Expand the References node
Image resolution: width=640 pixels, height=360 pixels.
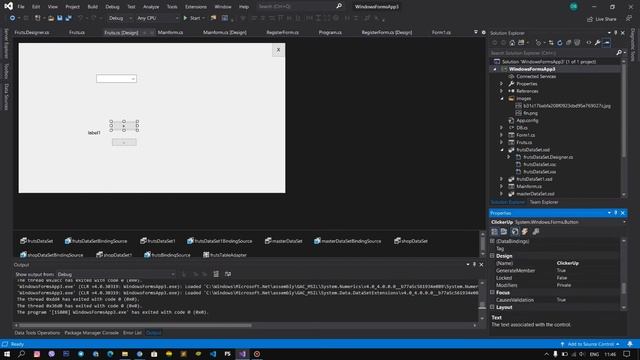coord(502,91)
